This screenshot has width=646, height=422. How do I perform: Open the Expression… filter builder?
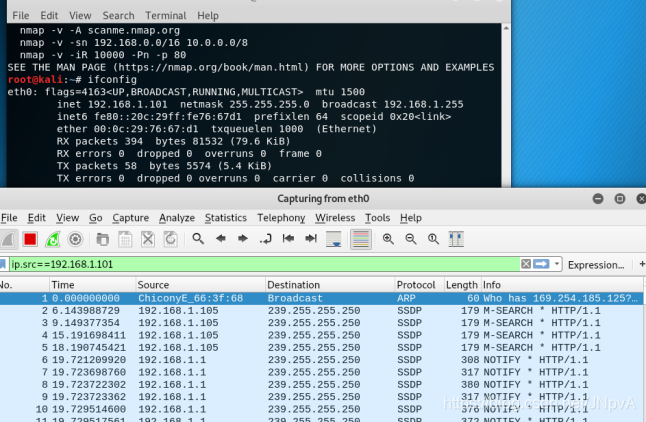click(596, 265)
